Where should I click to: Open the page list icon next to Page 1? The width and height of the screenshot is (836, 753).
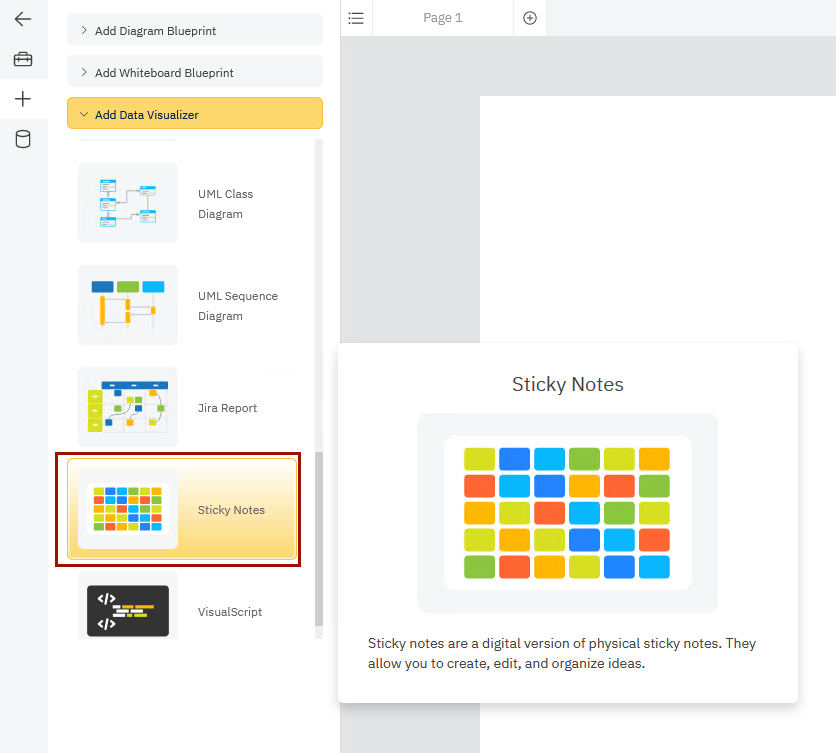(356, 17)
